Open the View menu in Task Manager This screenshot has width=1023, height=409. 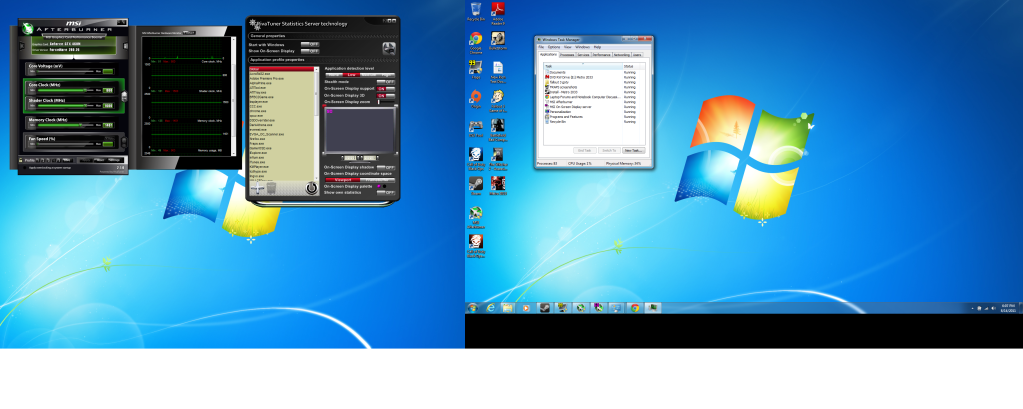(x=568, y=47)
